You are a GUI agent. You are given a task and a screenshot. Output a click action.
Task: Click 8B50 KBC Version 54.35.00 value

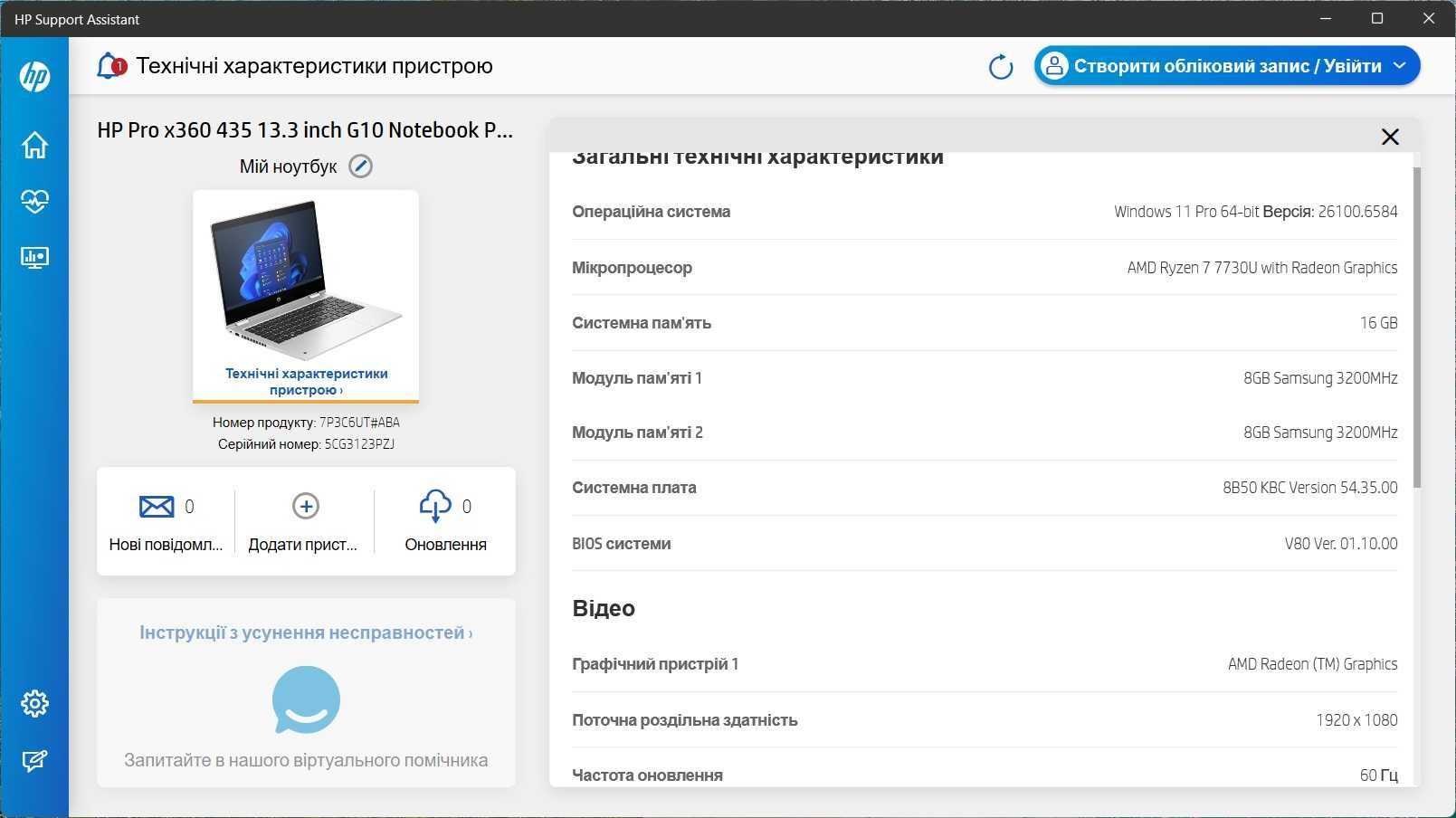(1310, 488)
